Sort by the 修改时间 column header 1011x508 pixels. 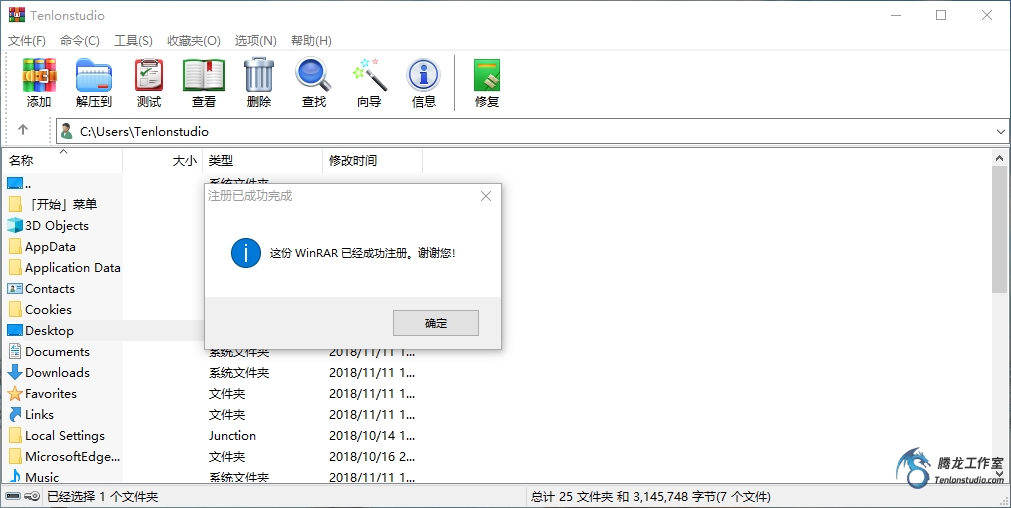pyautogui.click(x=373, y=161)
